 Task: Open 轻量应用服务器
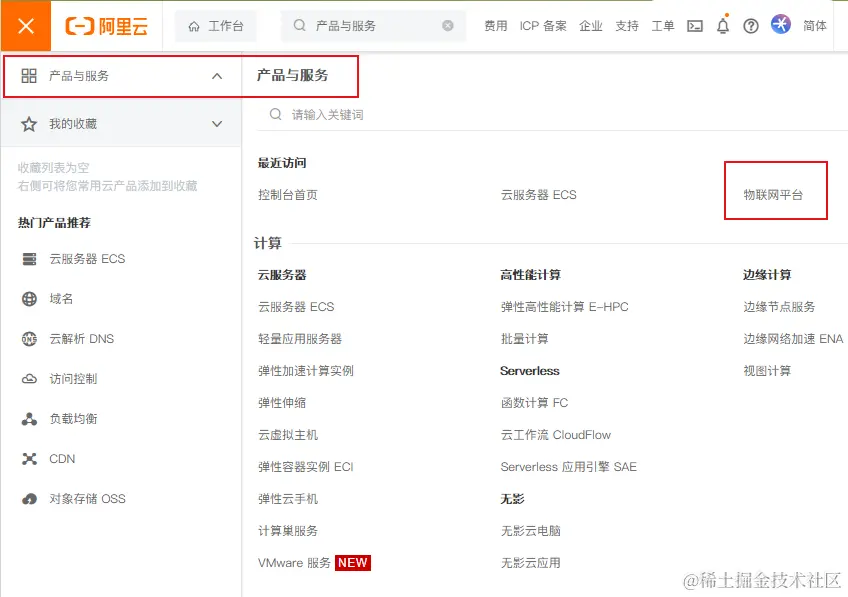300,339
